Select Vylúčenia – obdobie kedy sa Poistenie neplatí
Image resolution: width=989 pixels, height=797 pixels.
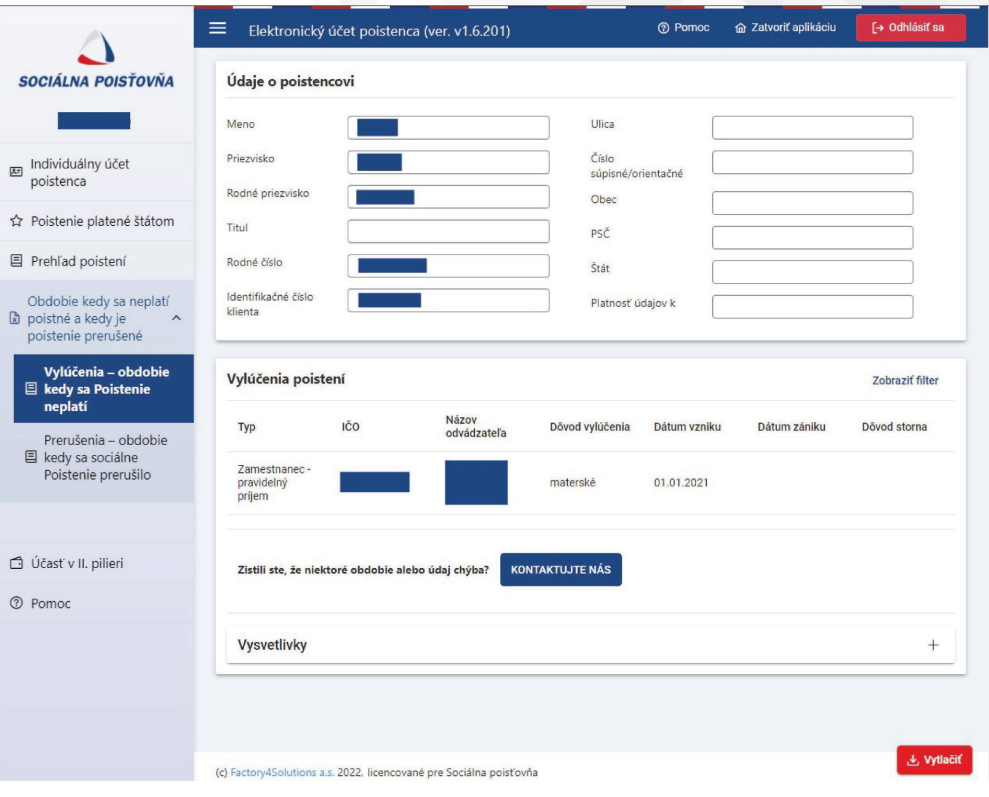pyautogui.click(x=106, y=389)
